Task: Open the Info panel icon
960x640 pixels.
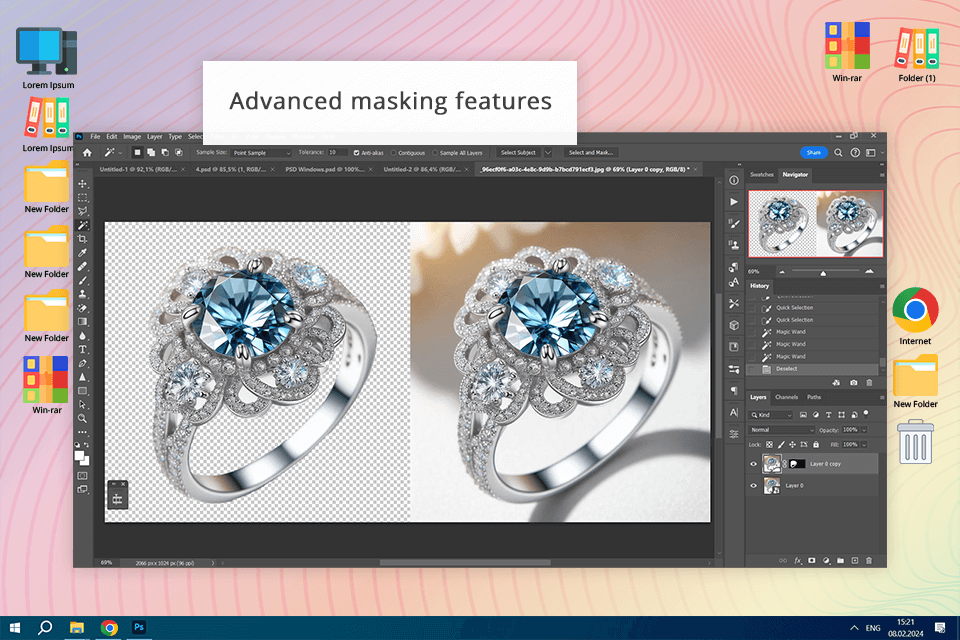Action: coord(733,180)
